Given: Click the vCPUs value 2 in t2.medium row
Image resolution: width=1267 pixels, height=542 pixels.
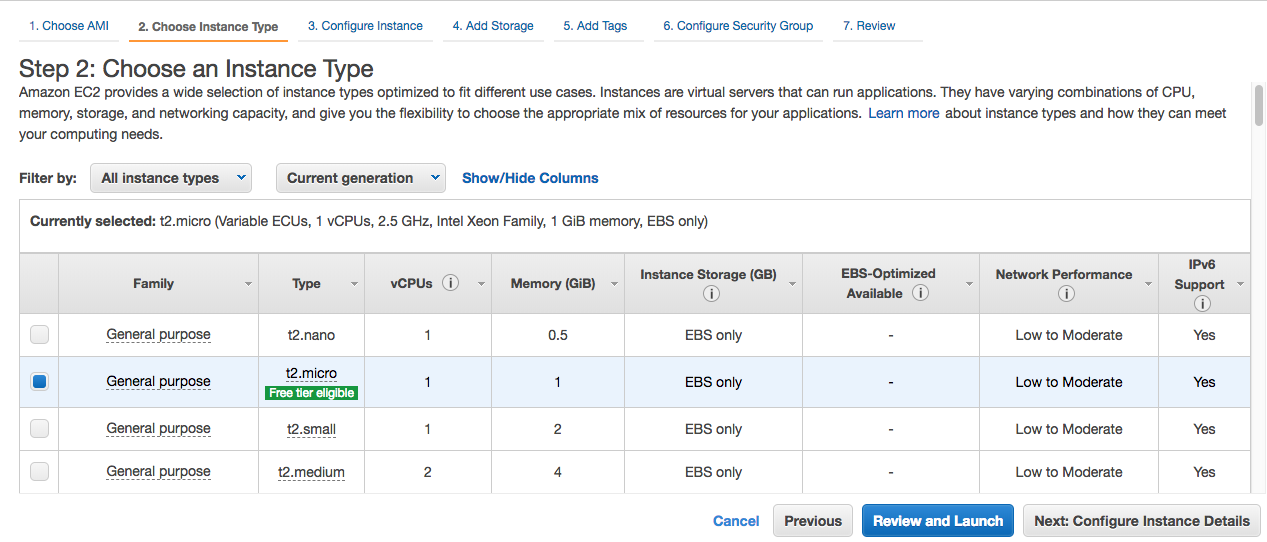Looking at the screenshot, I should click(428, 472).
